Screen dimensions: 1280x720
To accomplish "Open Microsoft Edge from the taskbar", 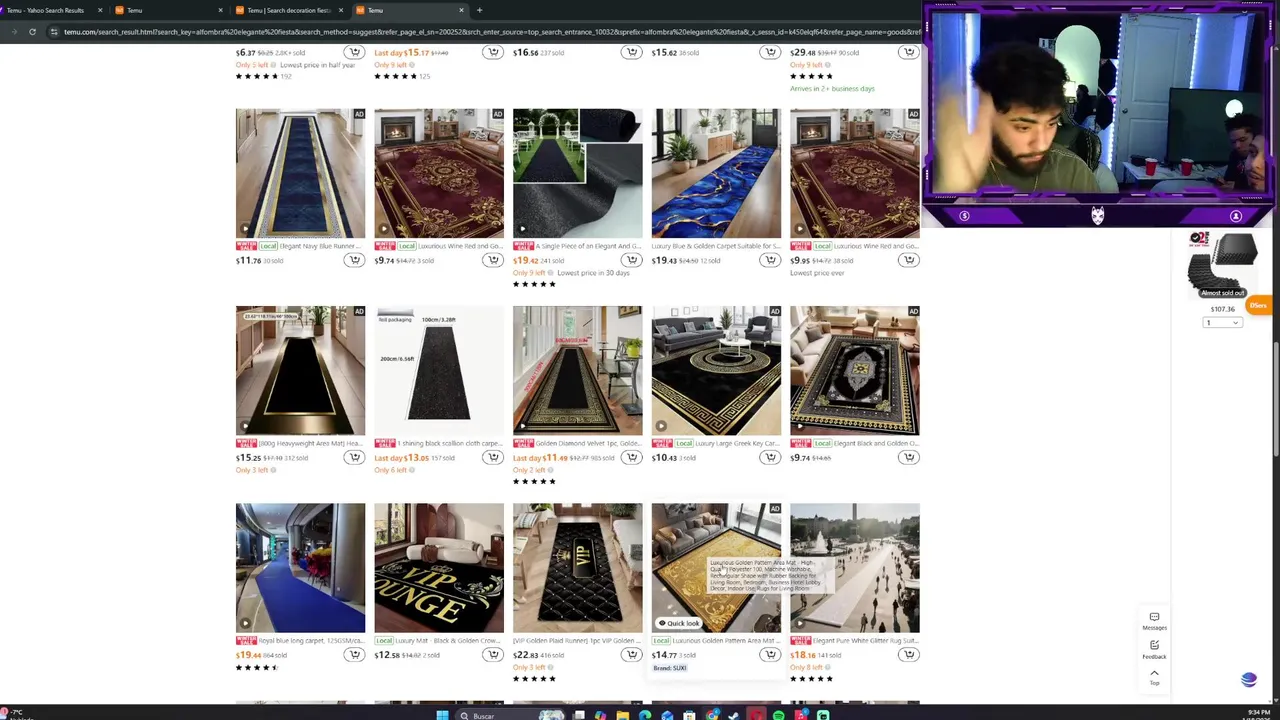I will pyautogui.click(x=645, y=715).
